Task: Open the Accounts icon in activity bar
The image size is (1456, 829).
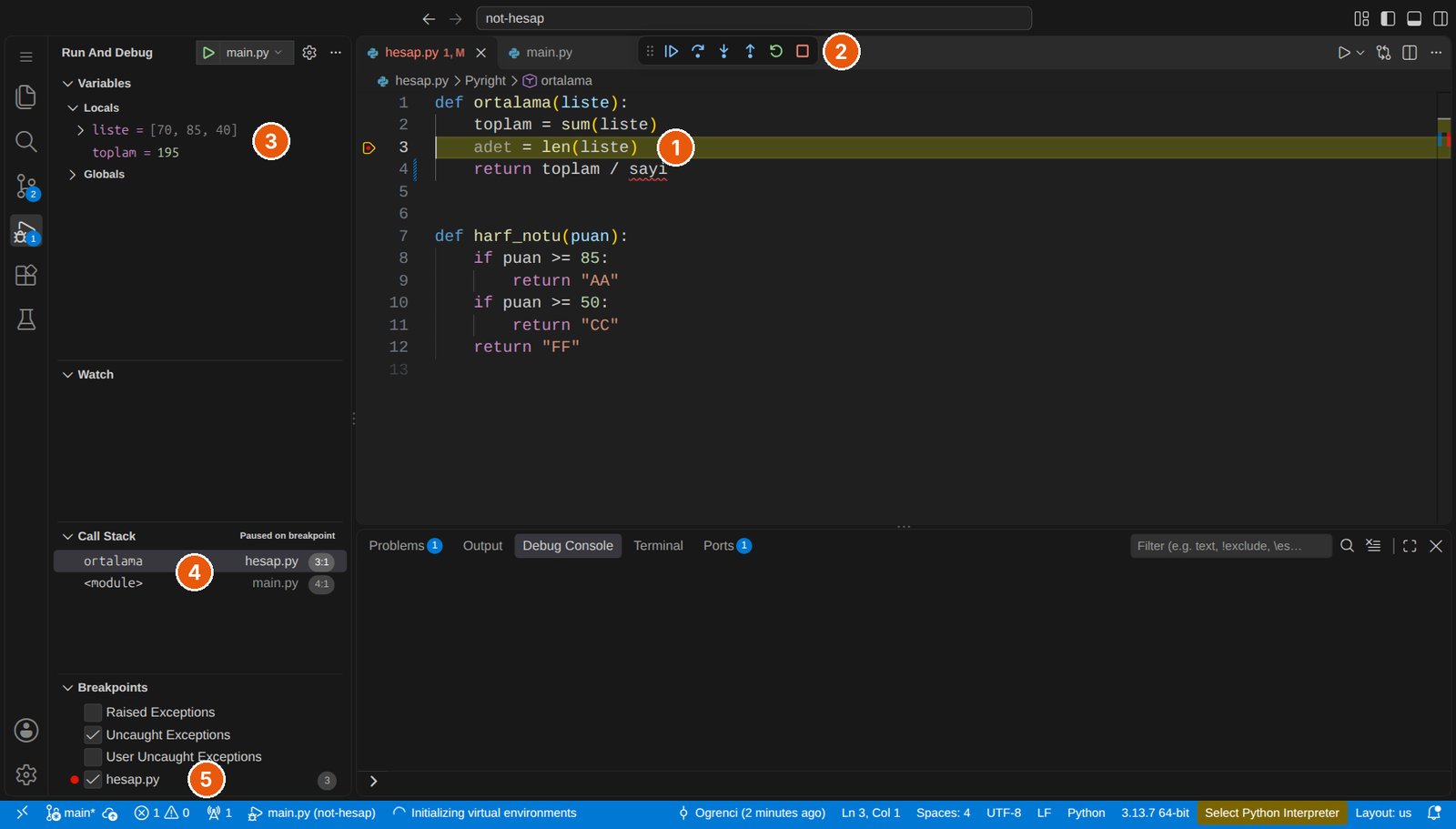Action: pyautogui.click(x=26, y=730)
